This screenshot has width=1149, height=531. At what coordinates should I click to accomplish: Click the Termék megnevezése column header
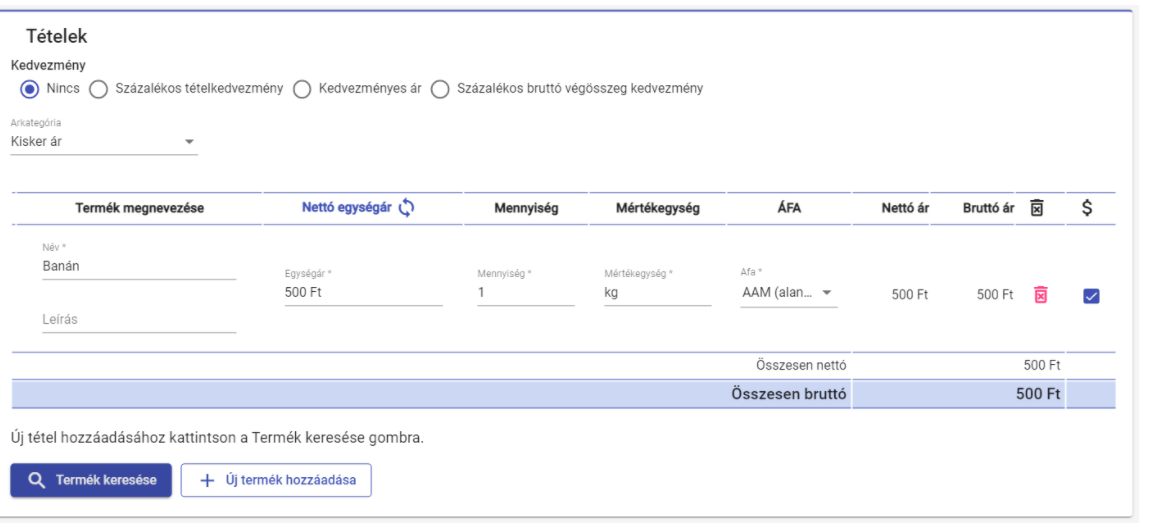click(140, 208)
